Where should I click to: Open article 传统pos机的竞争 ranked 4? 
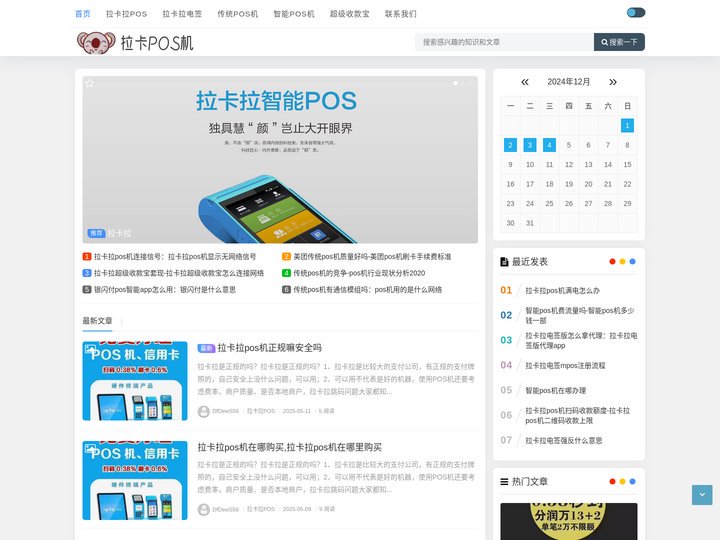pos(359,273)
